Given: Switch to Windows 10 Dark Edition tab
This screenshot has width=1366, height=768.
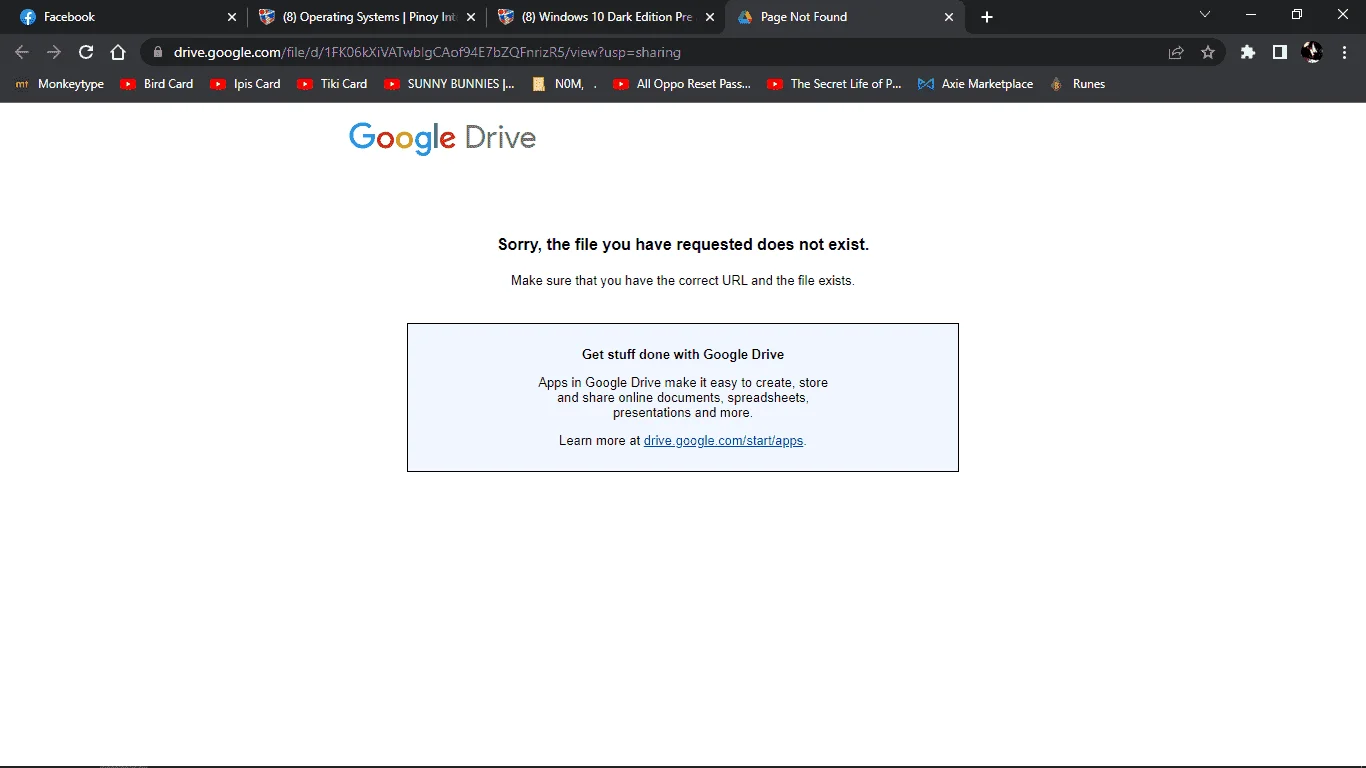Looking at the screenshot, I should coord(605,17).
